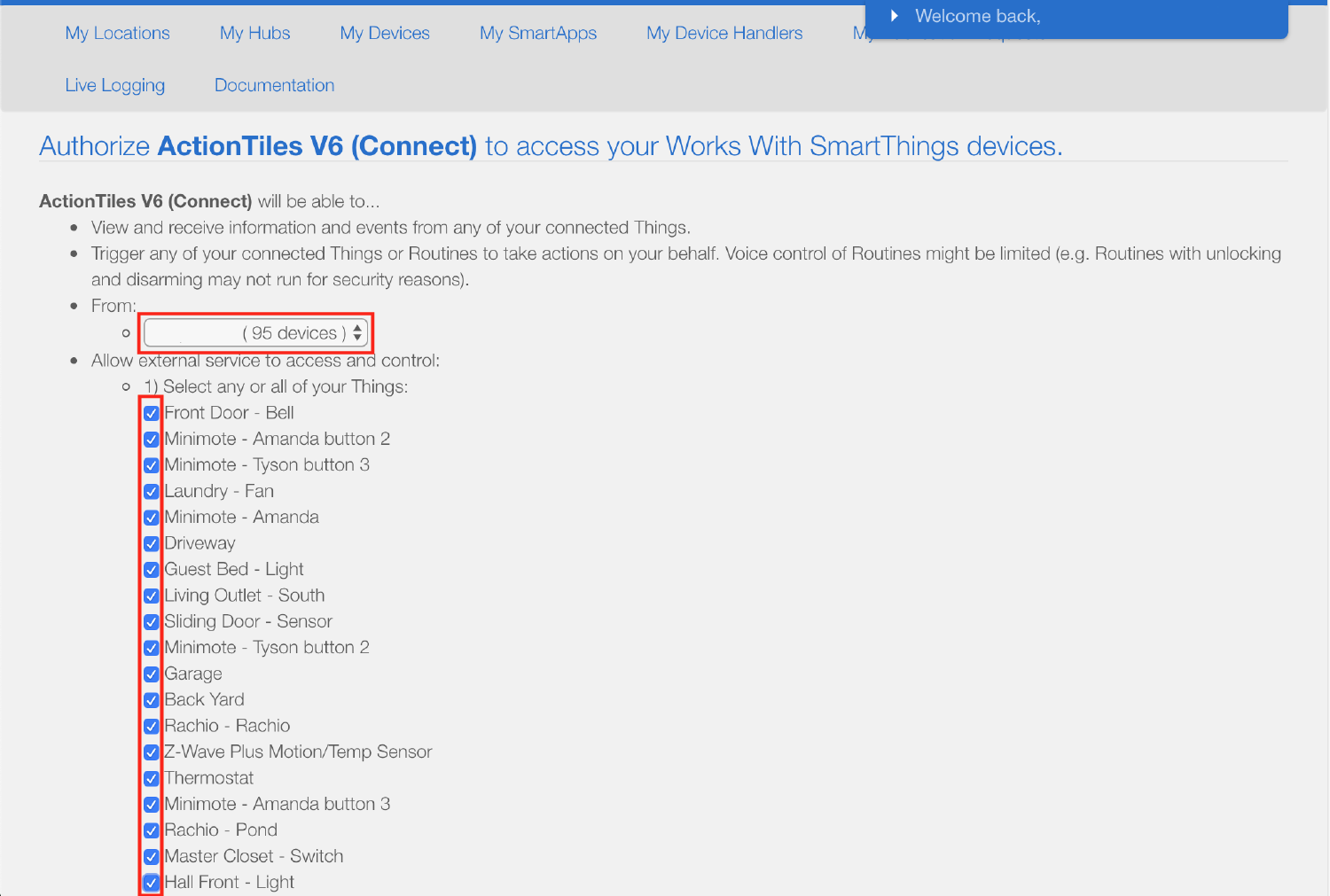The height and width of the screenshot is (896, 1330).
Task: Open the location selector showing 95 devices
Action: pos(255,332)
